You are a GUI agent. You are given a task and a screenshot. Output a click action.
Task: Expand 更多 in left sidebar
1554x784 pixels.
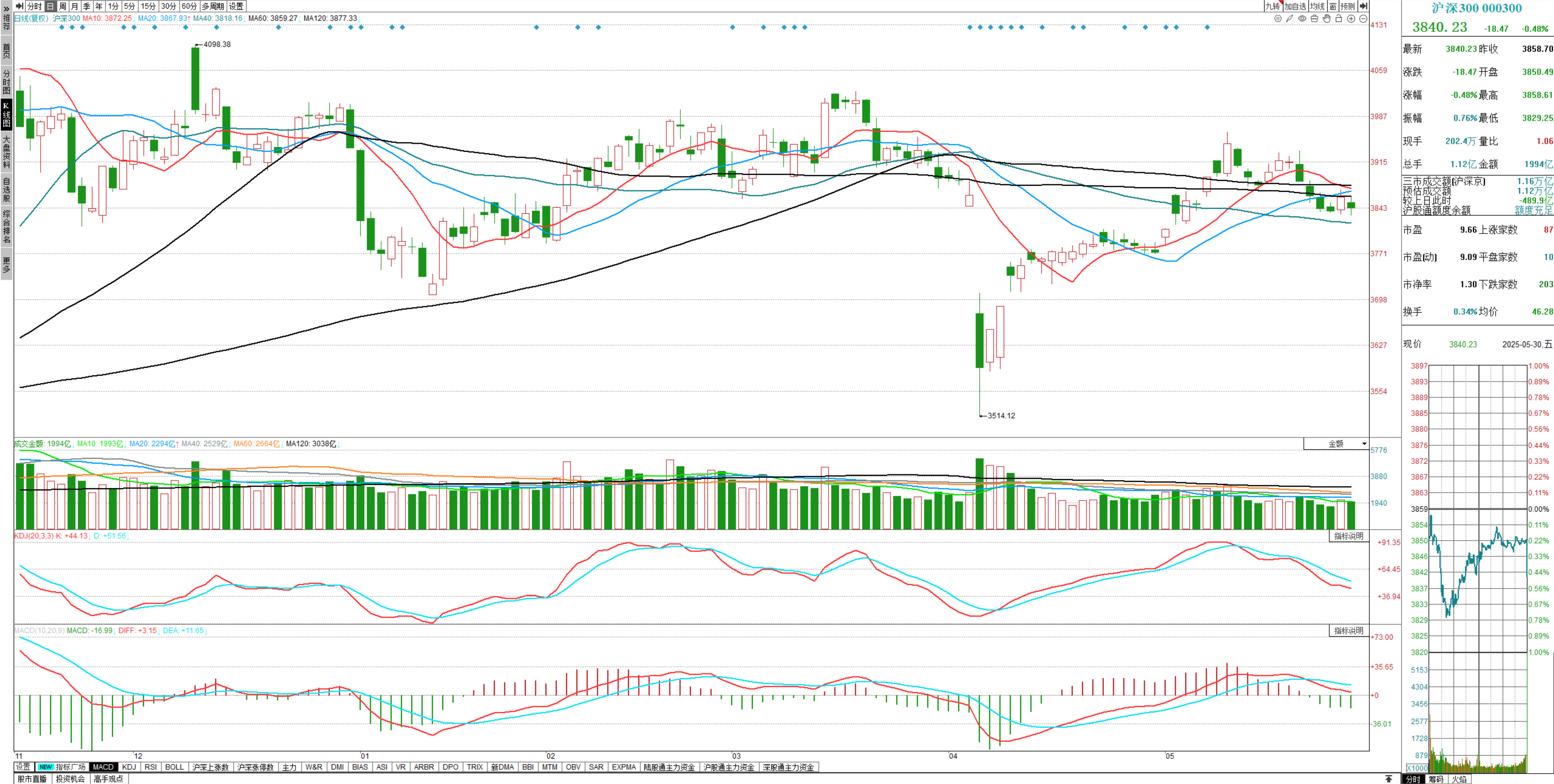[6, 264]
